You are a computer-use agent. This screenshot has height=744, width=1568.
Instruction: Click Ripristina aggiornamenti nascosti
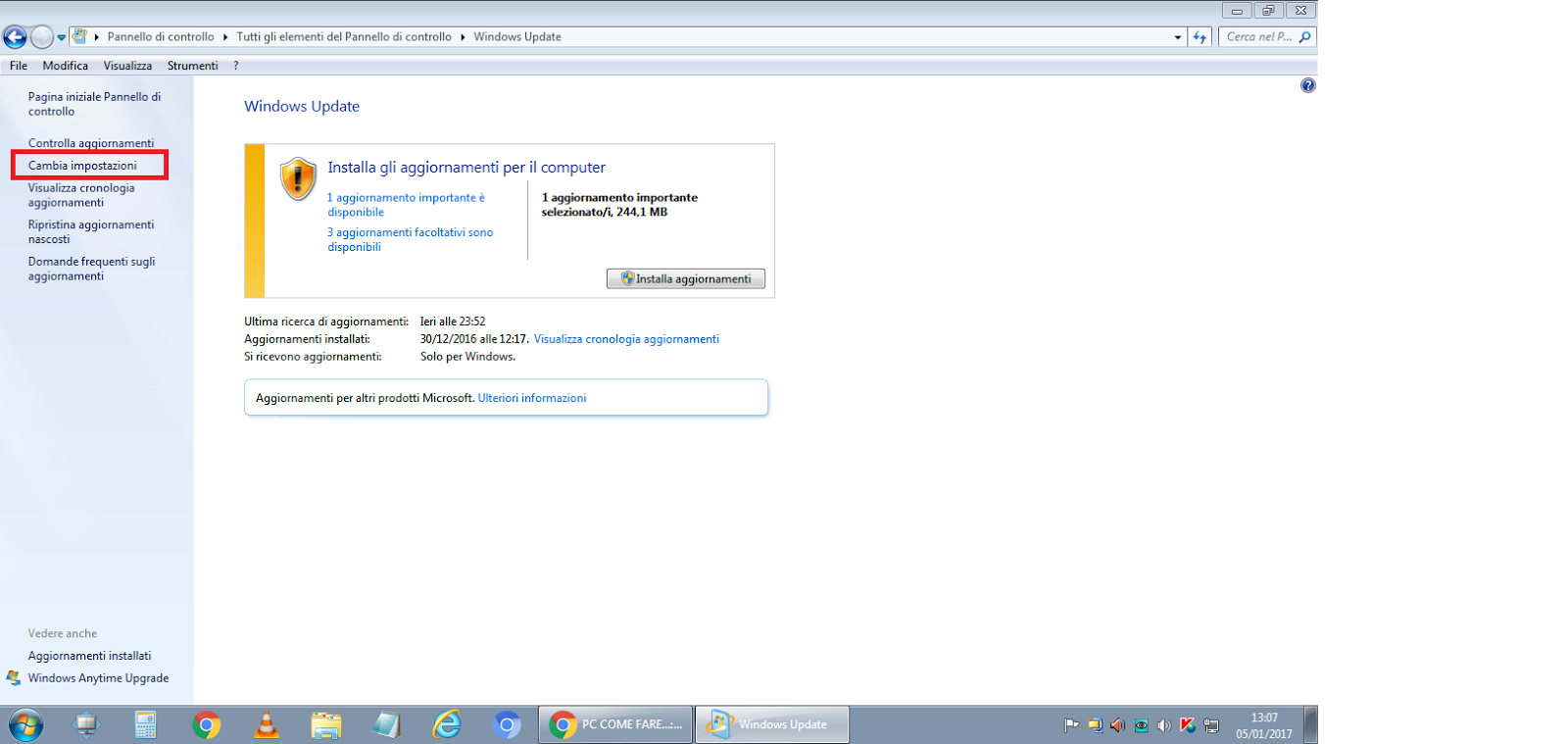91,231
